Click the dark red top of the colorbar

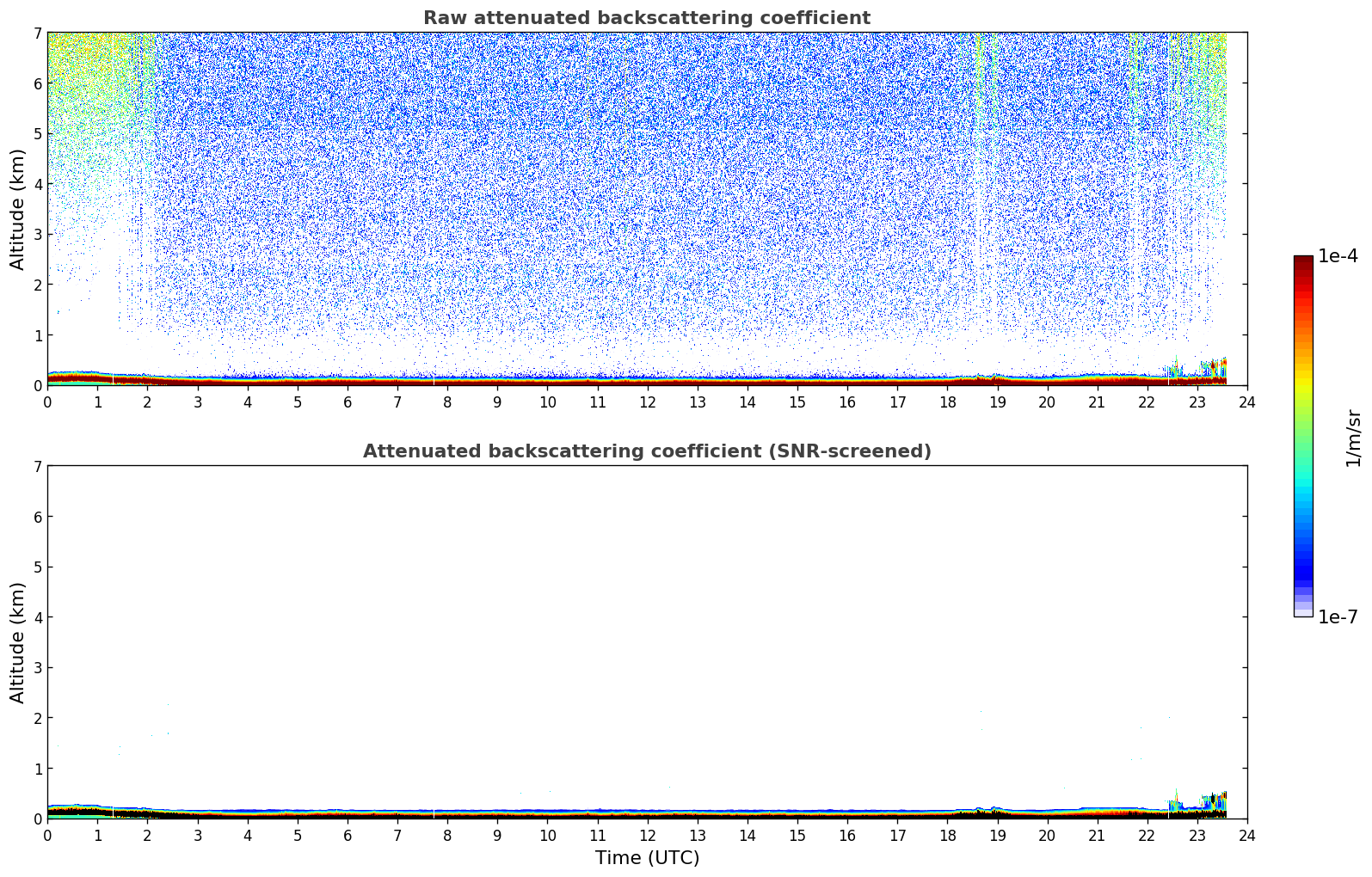tap(1302, 263)
